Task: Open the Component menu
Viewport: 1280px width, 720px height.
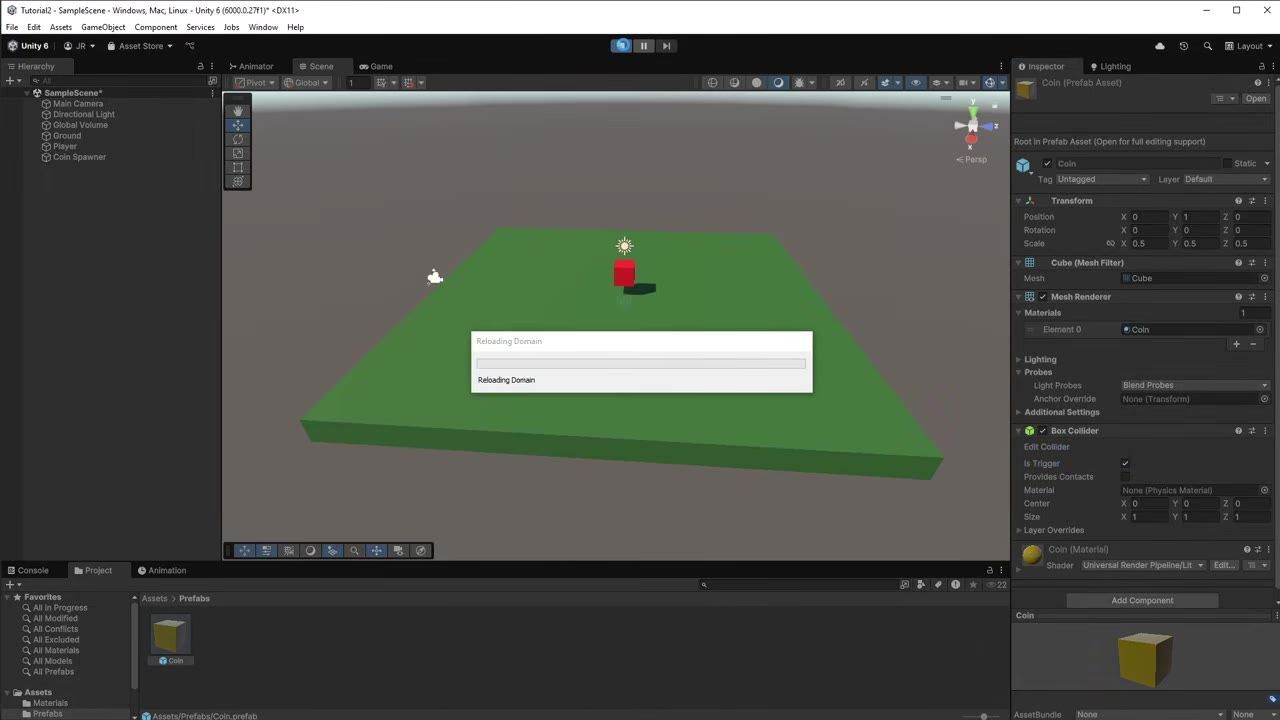Action: click(156, 27)
